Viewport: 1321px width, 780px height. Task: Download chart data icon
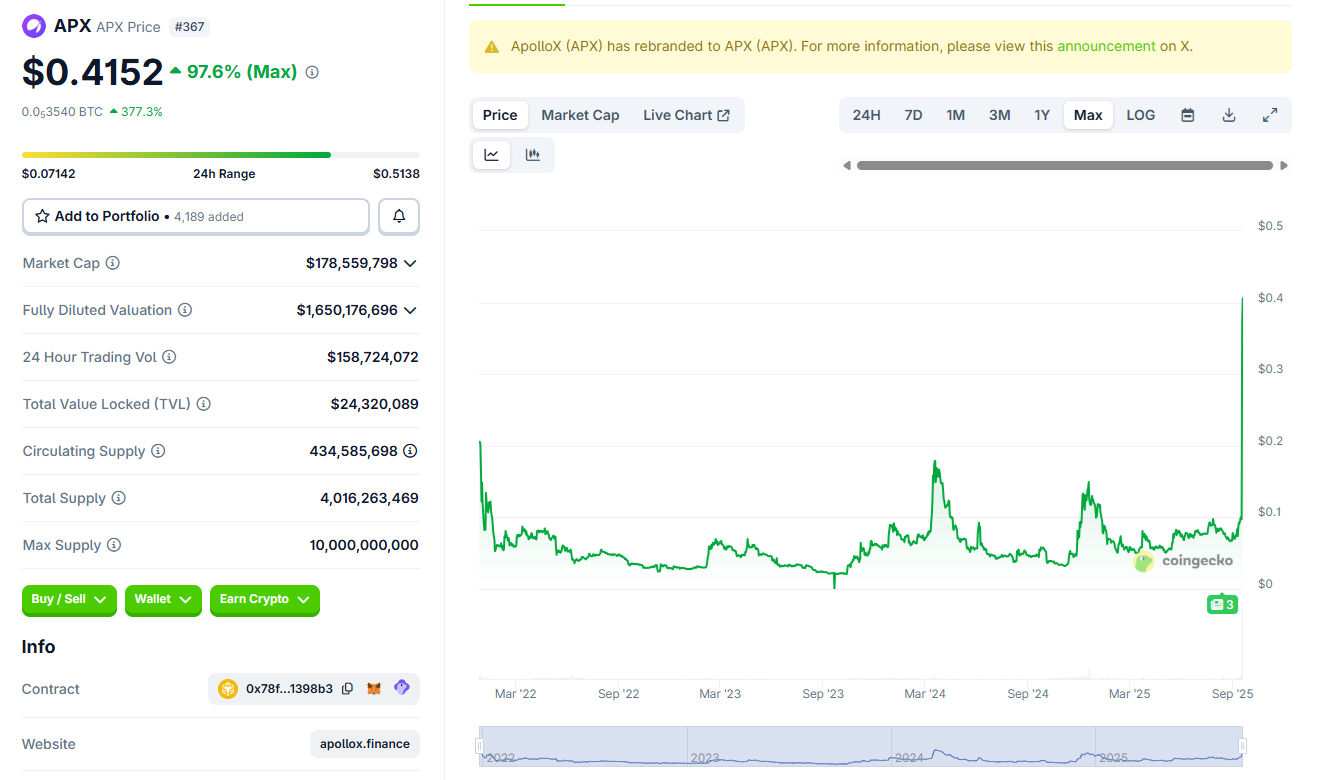pyautogui.click(x=1229, y=115)
